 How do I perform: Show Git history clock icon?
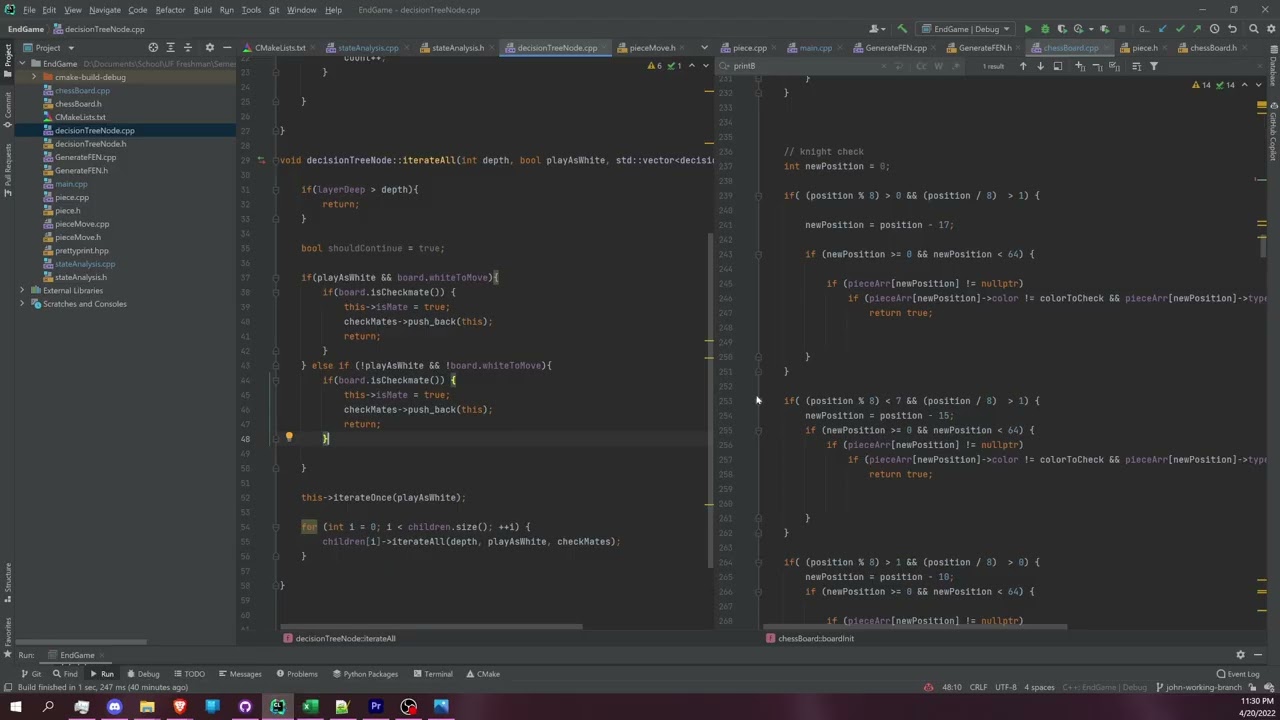[x=1215, y=29]
